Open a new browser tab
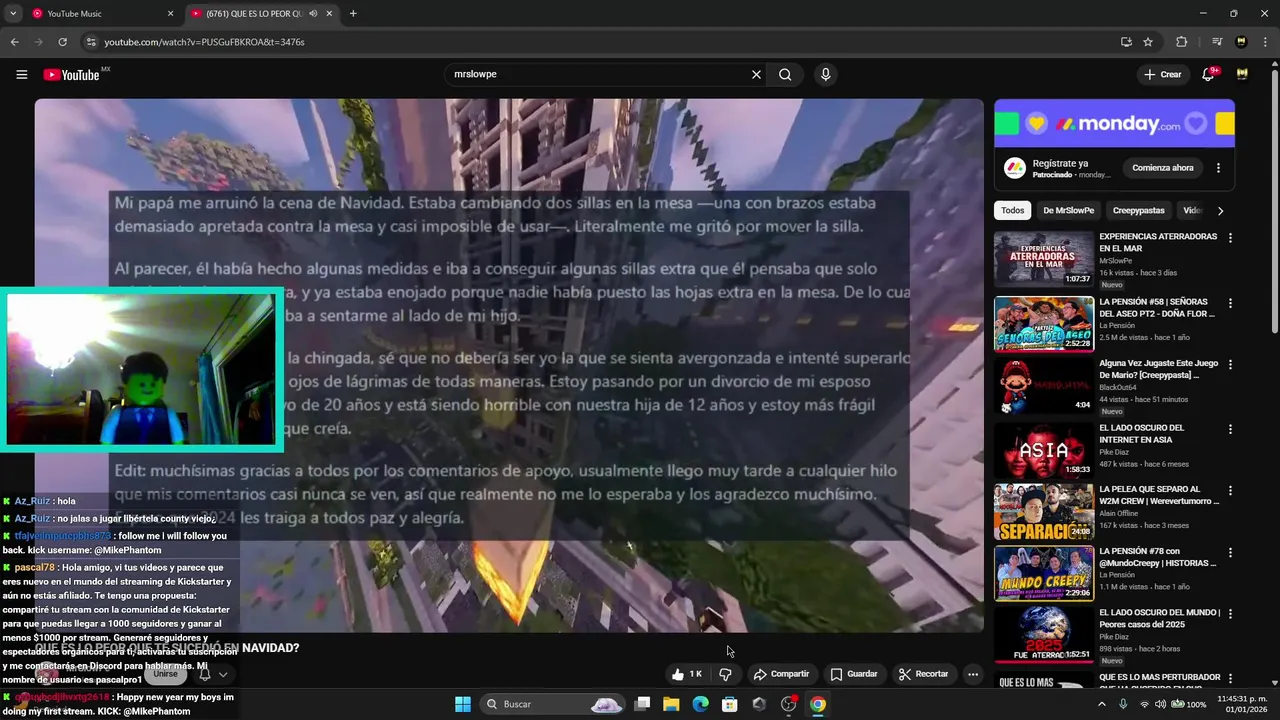This screenshot has height=720, width=1280. click(353, 14)
